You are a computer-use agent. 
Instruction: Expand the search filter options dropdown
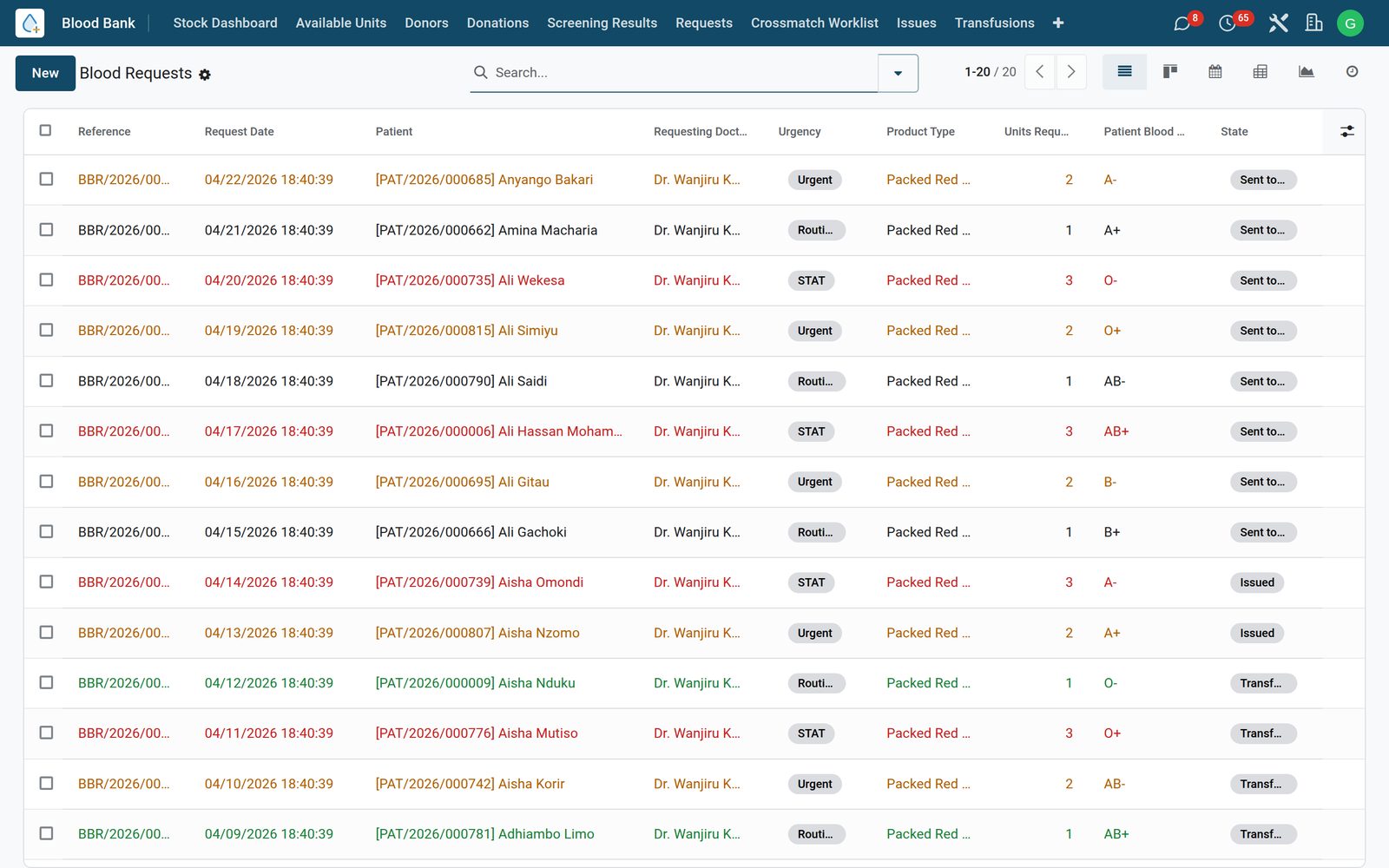tap(898, 73)
